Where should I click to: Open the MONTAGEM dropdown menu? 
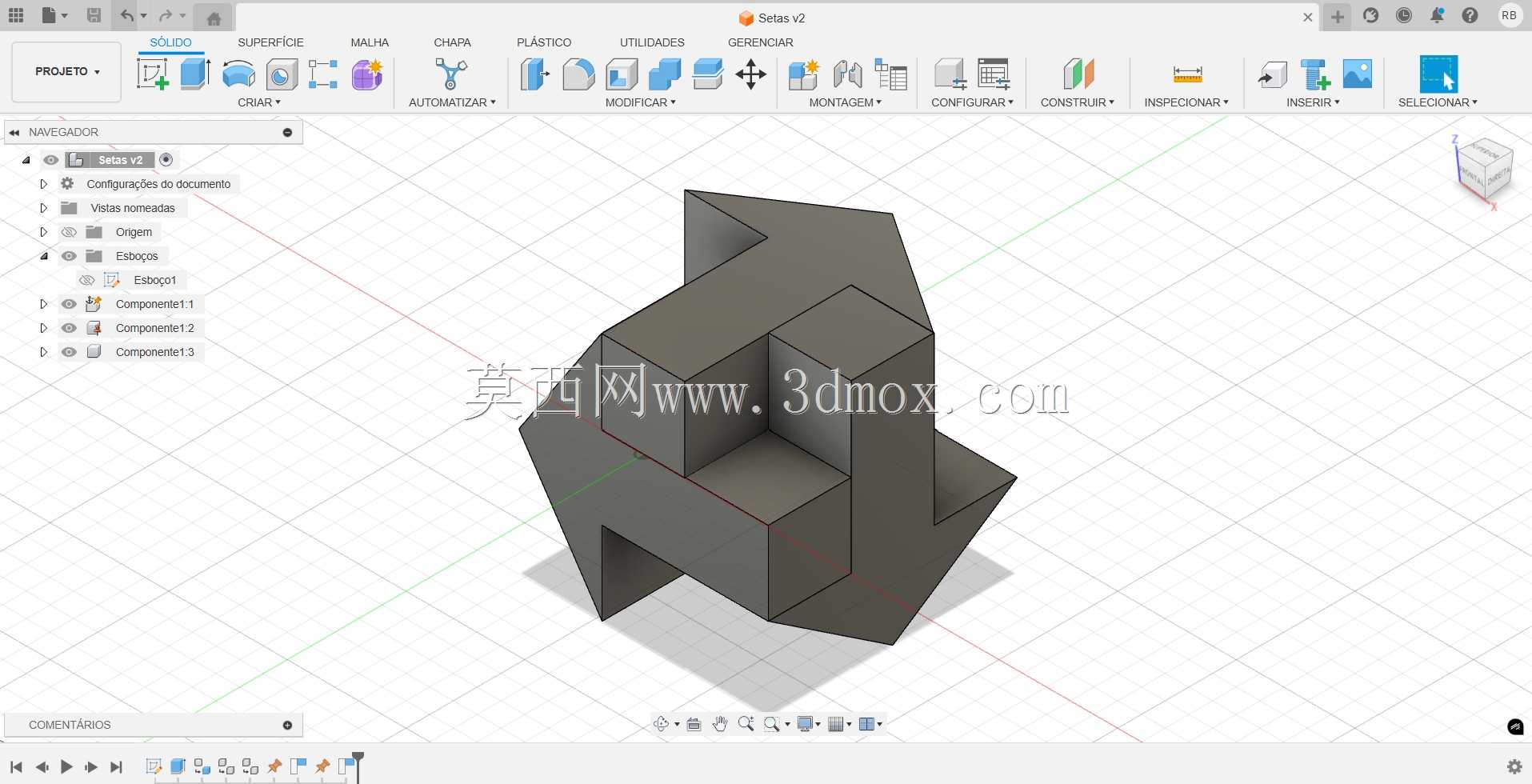[845, 102]
